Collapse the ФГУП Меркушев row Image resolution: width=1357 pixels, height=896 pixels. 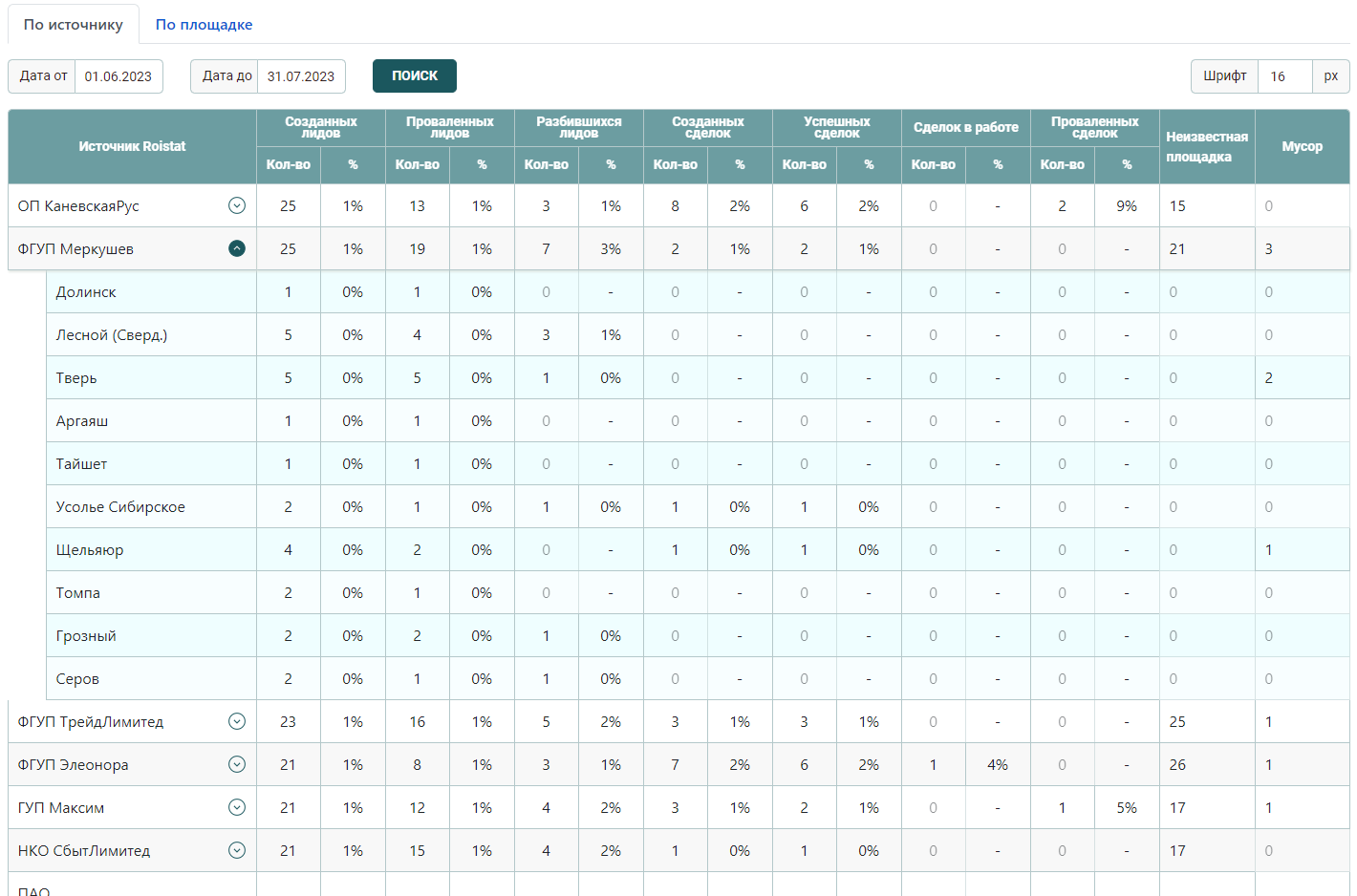(x=237, y=248)
